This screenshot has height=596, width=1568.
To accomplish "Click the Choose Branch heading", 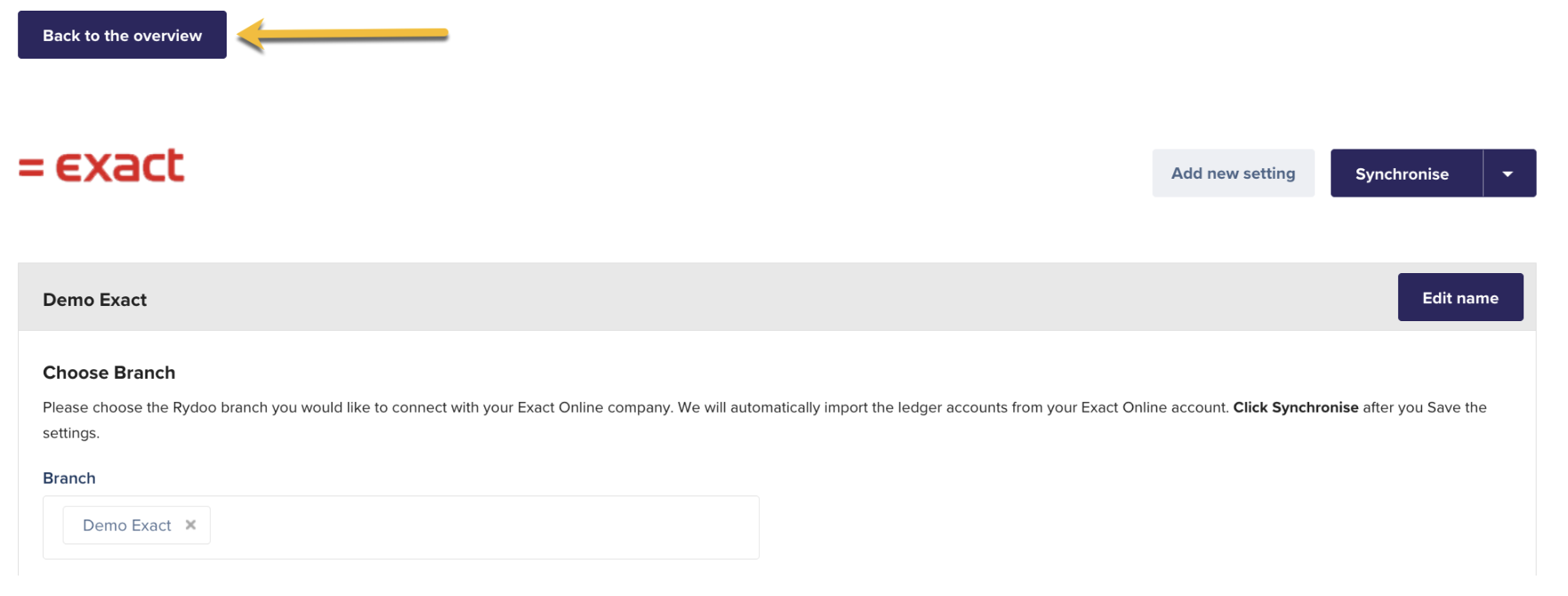I will coord(108,373).
